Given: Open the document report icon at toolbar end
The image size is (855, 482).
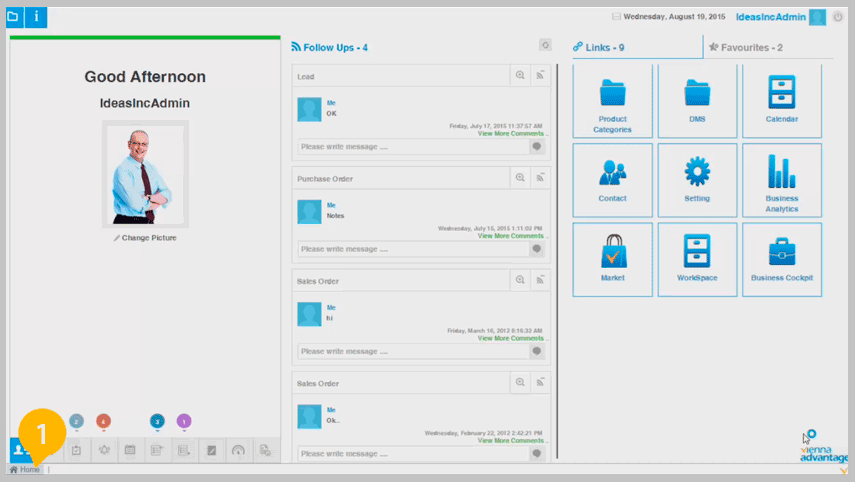Looking at the screenshot, I should pyautogui.click(x=265, y=450).
